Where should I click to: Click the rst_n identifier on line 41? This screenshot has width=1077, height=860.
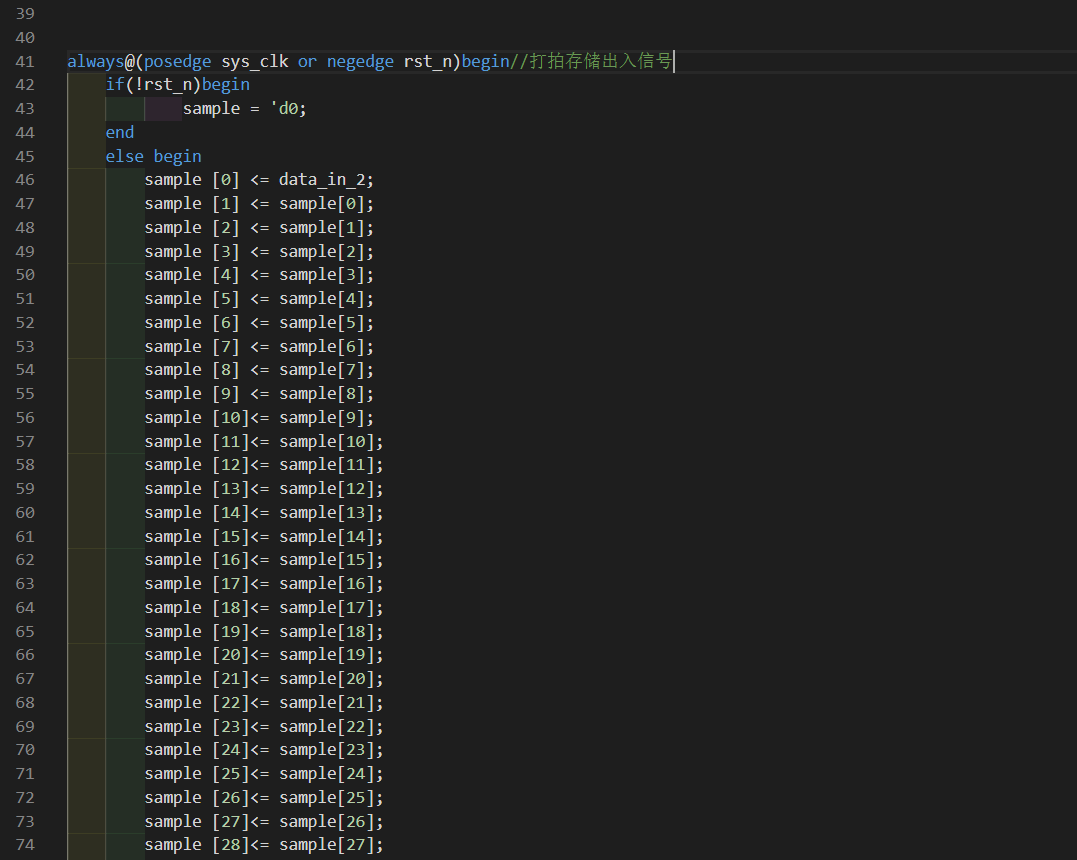[428, 61]
